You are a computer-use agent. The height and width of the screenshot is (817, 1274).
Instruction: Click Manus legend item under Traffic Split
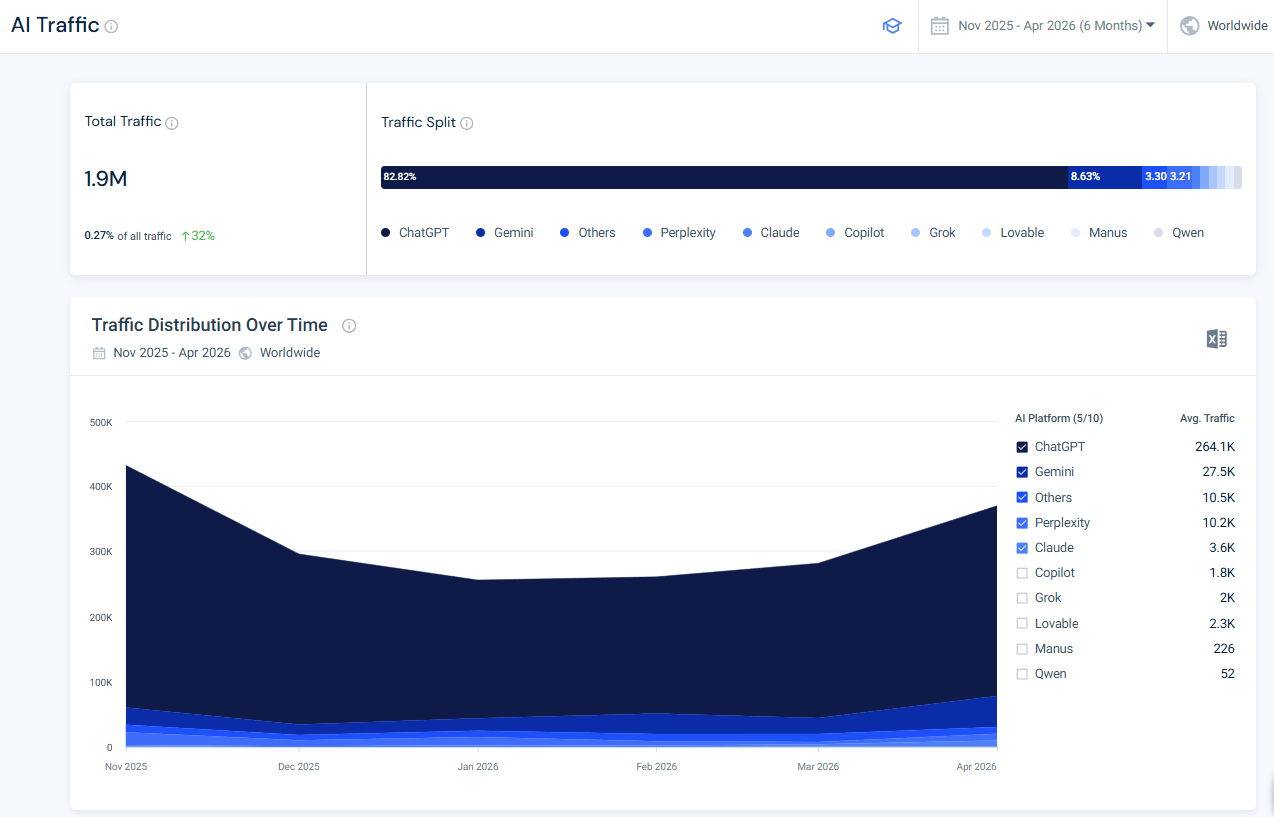(x=1099, y=233)
